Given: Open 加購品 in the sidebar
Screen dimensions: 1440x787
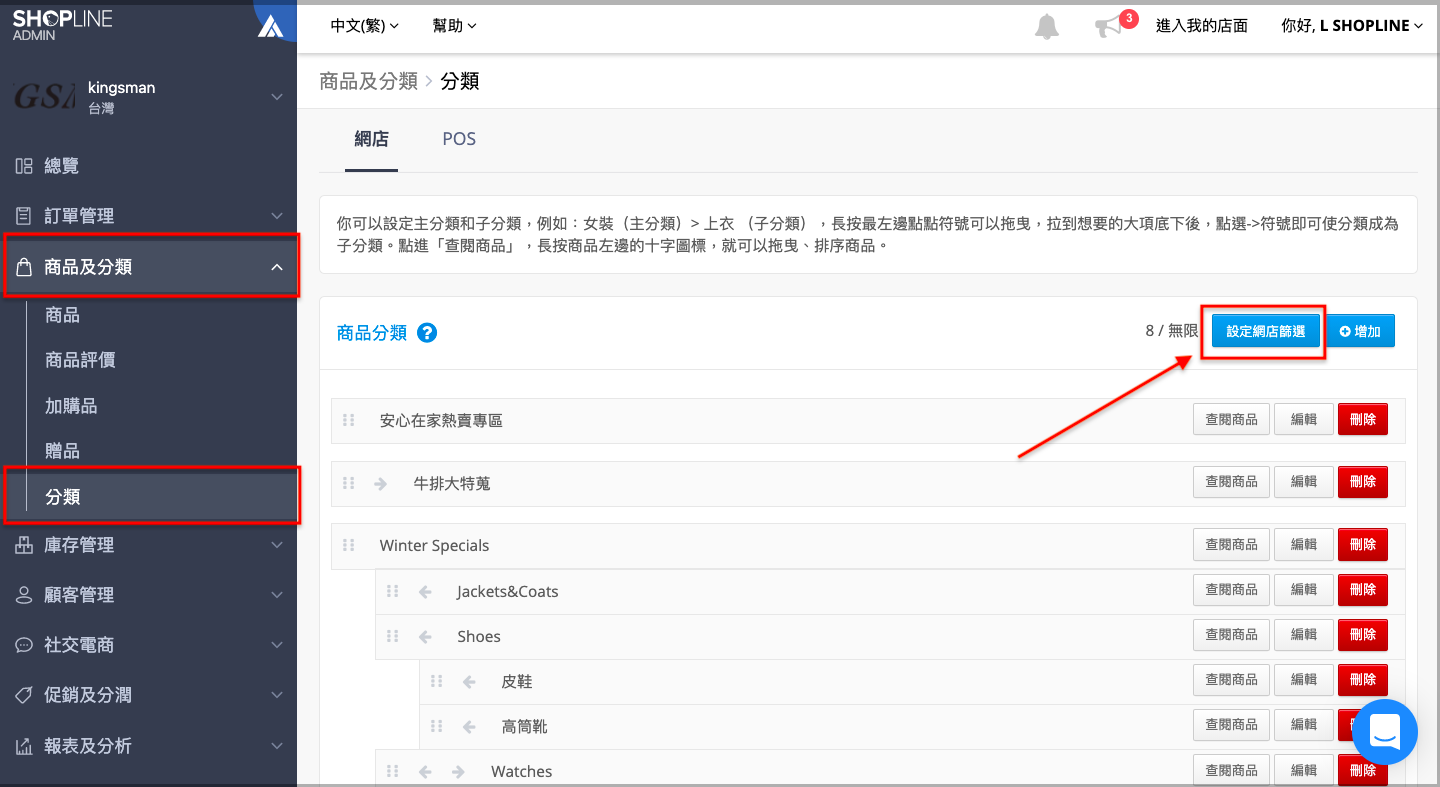Looking at the screenshot, I should pos(71,406).
